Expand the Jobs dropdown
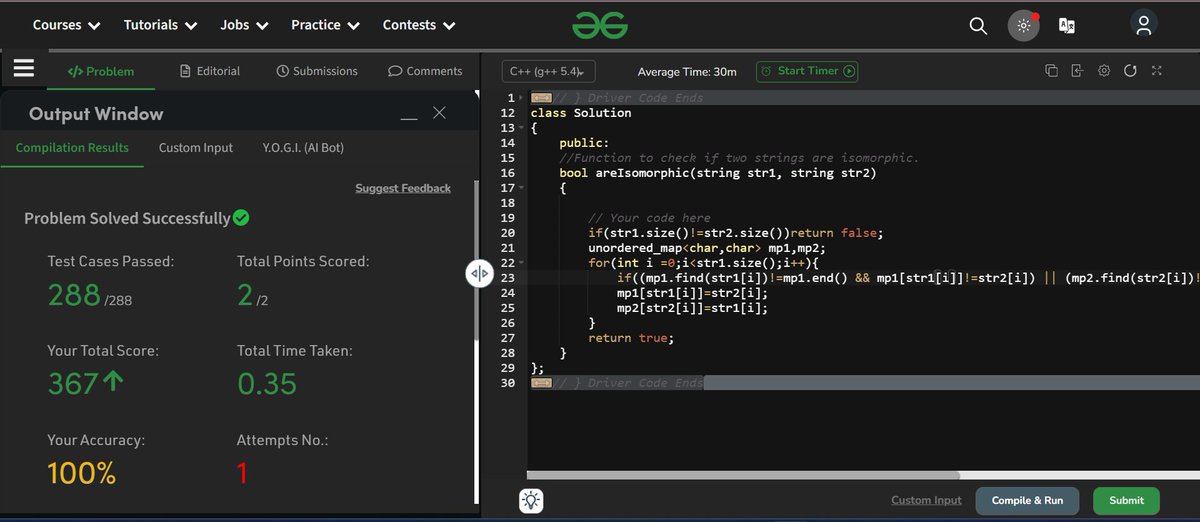The image size is (1200, 522). pos(244,25)
